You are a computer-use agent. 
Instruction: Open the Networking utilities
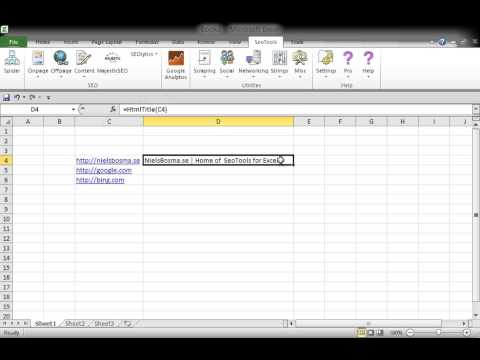click(253, 64)
